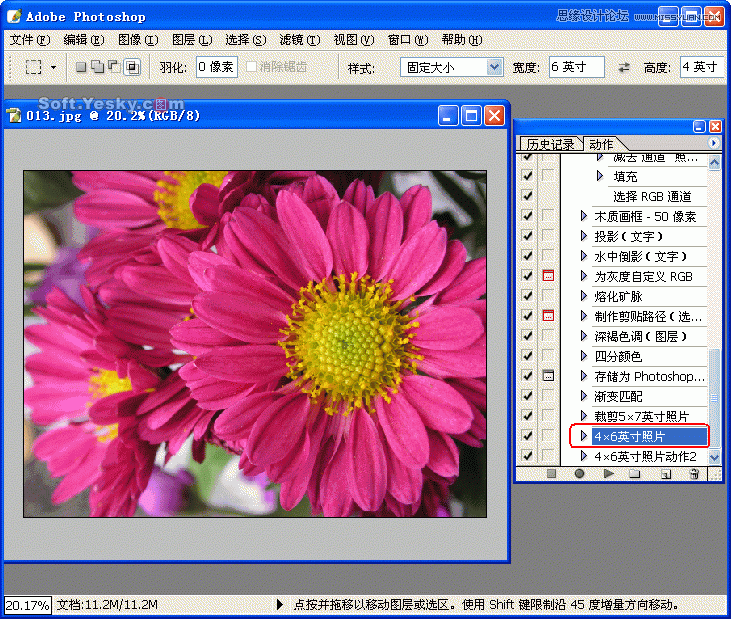Viewport: 731px width, 619px height.
Task: Toggle the checkmark for 木质画框 - 50 像素
Action: point(528,216)
